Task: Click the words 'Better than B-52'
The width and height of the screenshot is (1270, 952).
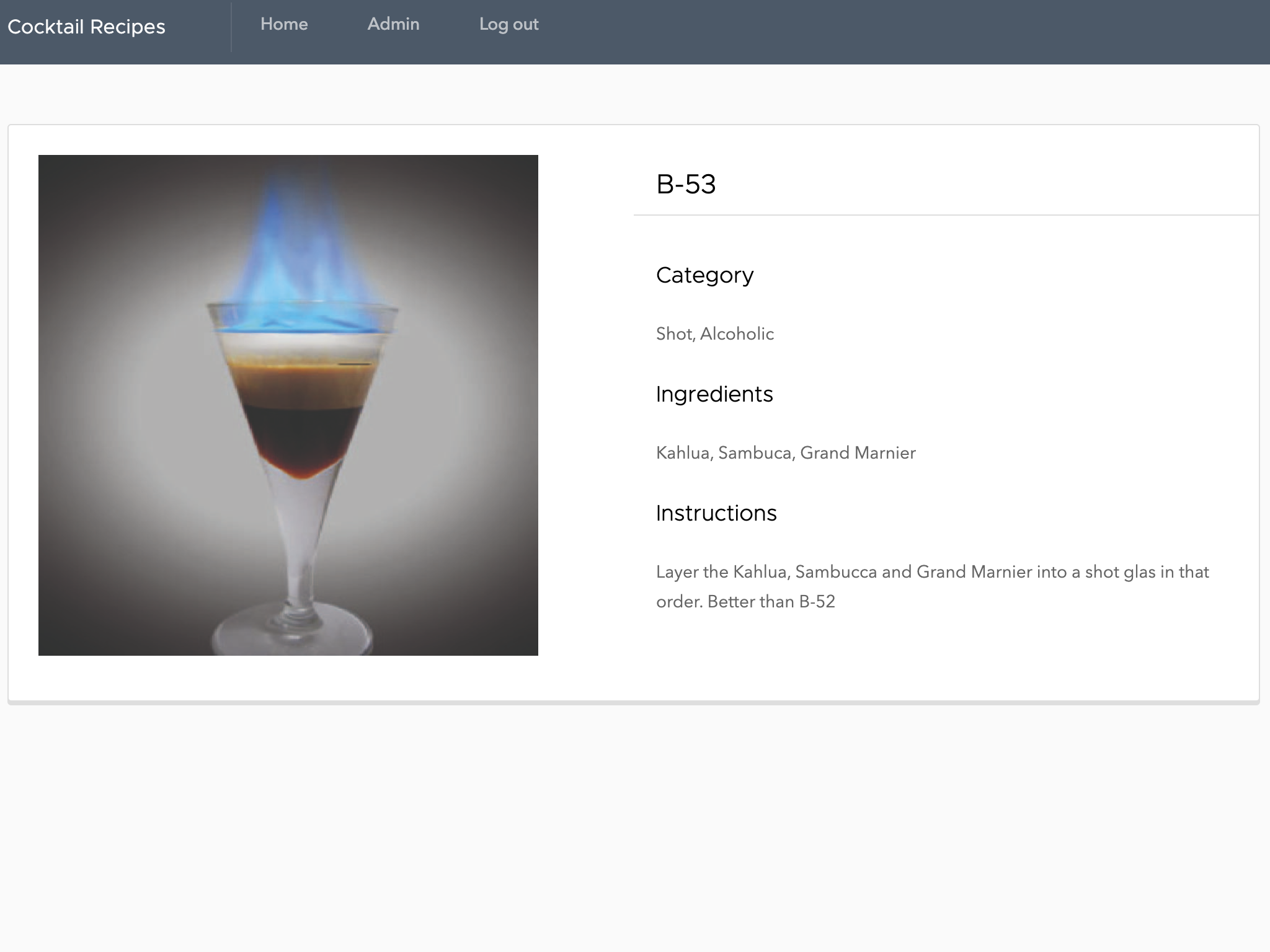Action: tap(771, 602)
